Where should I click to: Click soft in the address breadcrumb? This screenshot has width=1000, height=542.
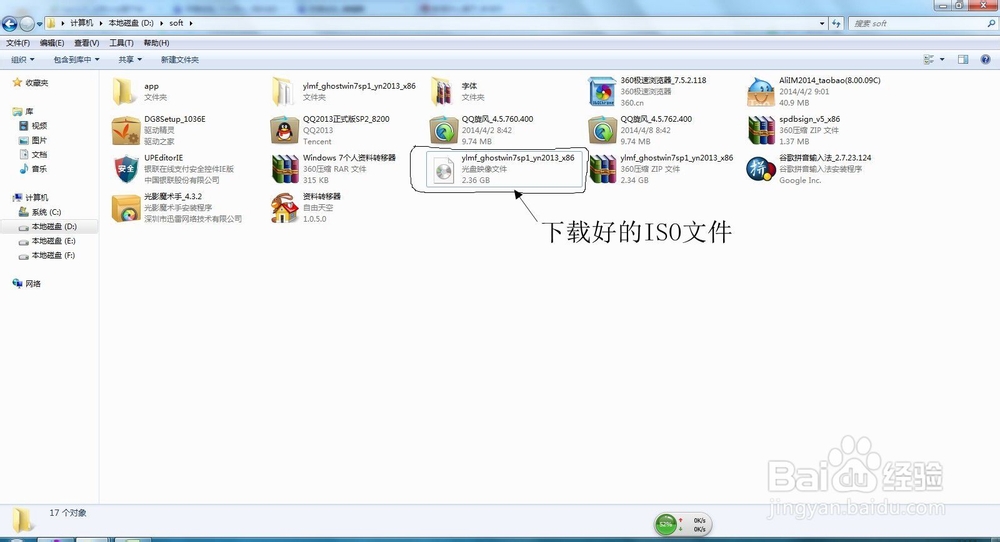click(x=177, y=23)
